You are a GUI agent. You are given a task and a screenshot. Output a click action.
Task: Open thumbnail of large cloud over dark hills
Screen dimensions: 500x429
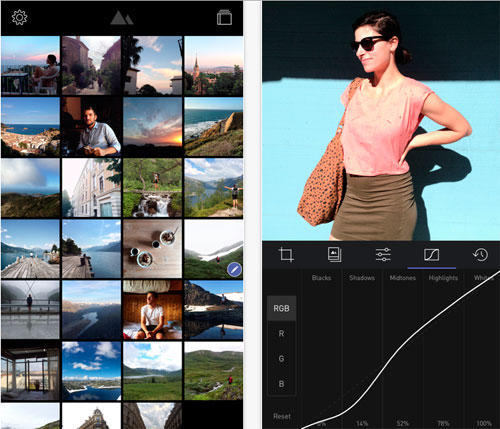30,188
